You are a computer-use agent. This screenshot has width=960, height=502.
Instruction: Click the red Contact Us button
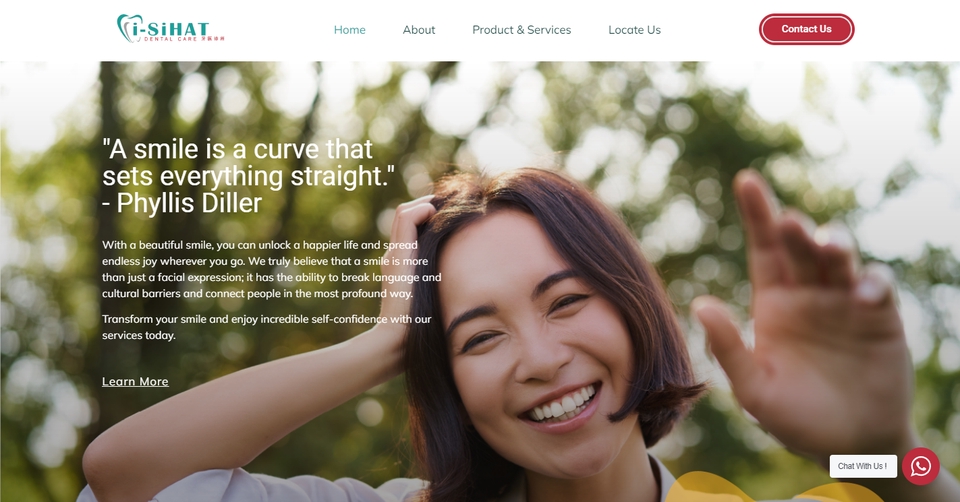point(806,29)
